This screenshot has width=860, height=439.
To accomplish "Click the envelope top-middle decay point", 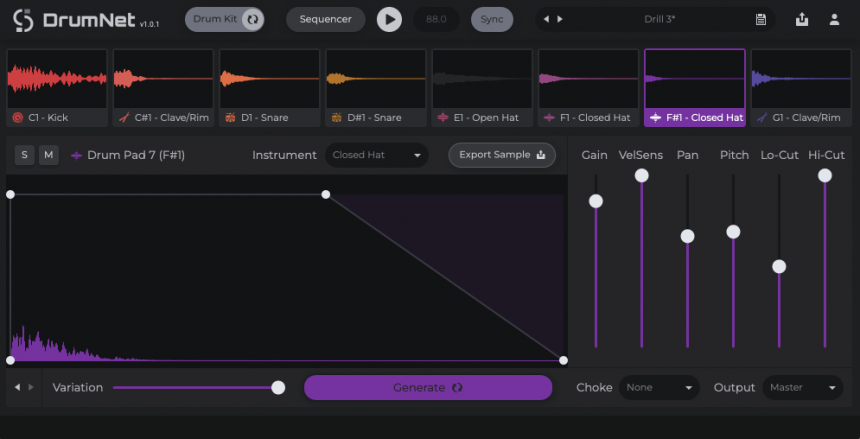I will (x=326, y=194).
